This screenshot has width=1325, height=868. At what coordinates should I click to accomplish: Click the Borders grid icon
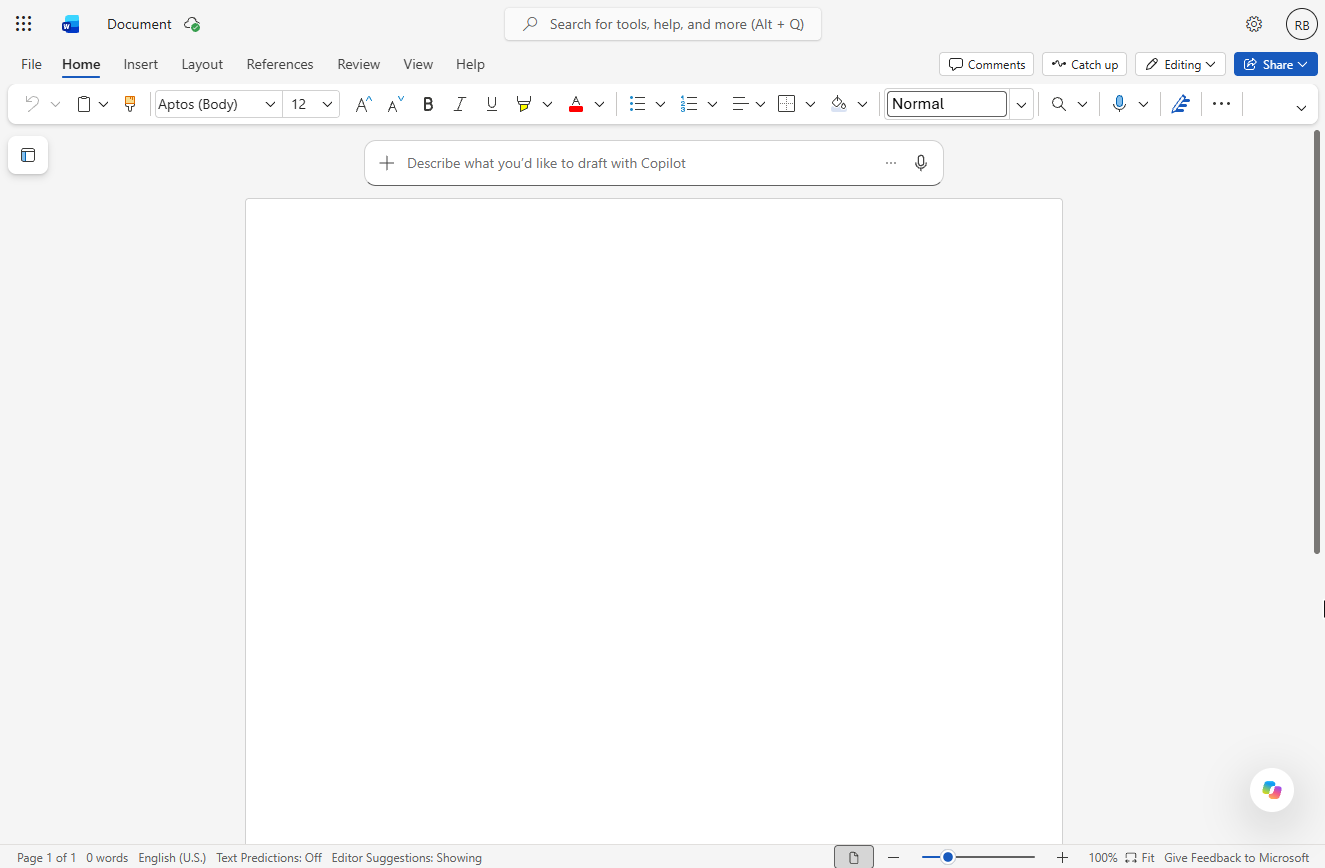coord(787,104)
